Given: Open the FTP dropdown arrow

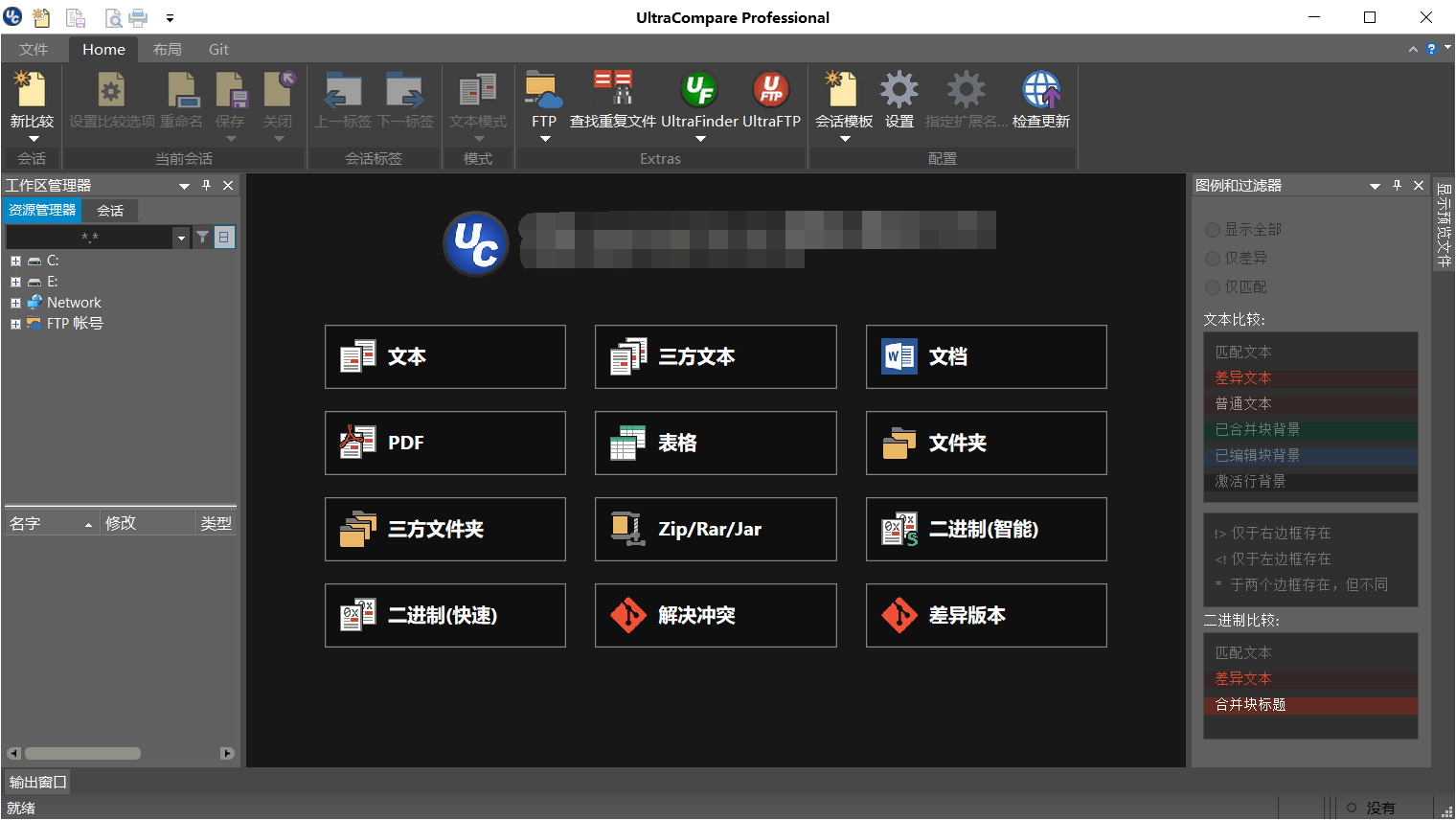Looking at the screenshot, I should tap(545, 139).
